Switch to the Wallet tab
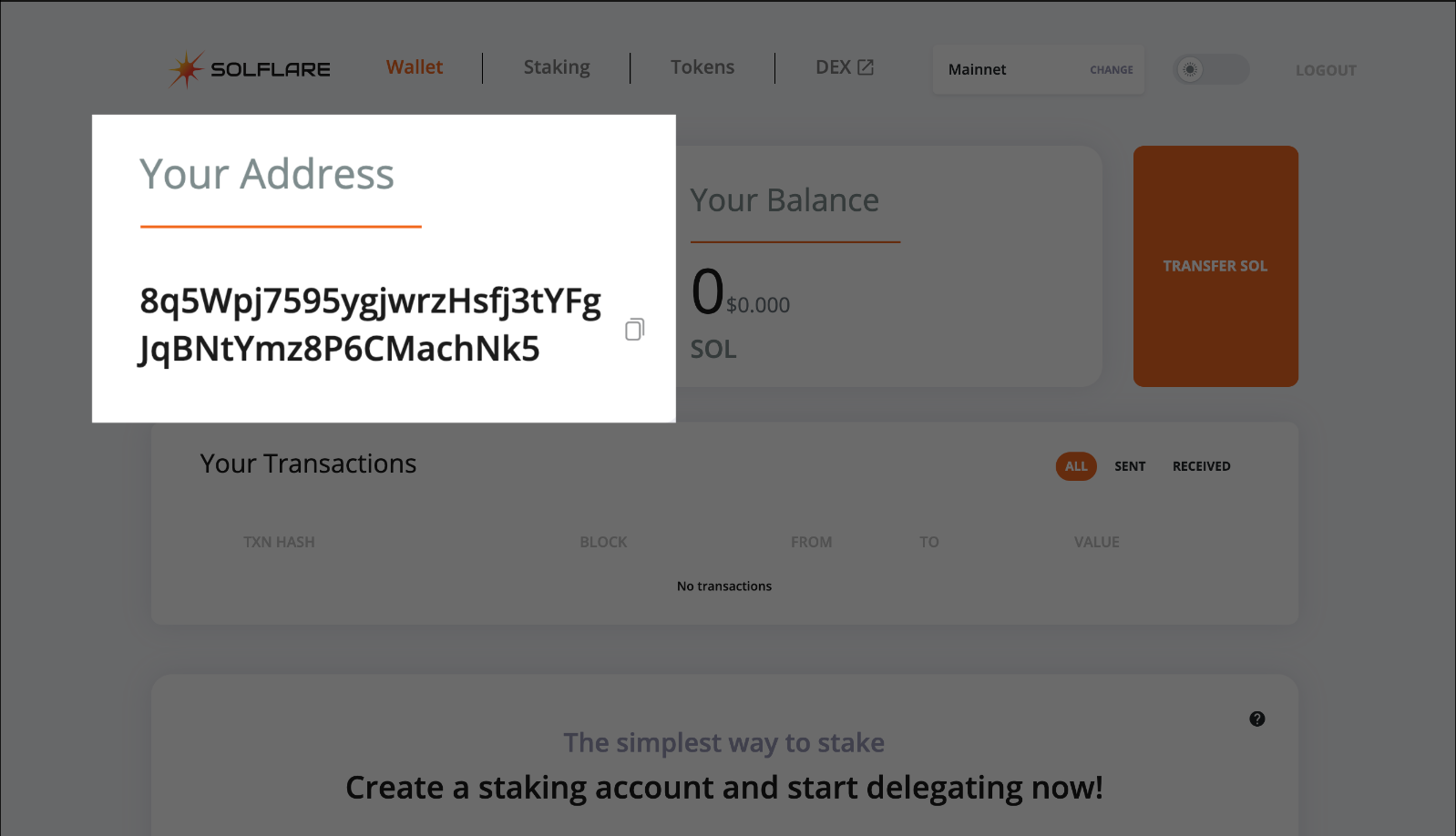 (415, 67)
